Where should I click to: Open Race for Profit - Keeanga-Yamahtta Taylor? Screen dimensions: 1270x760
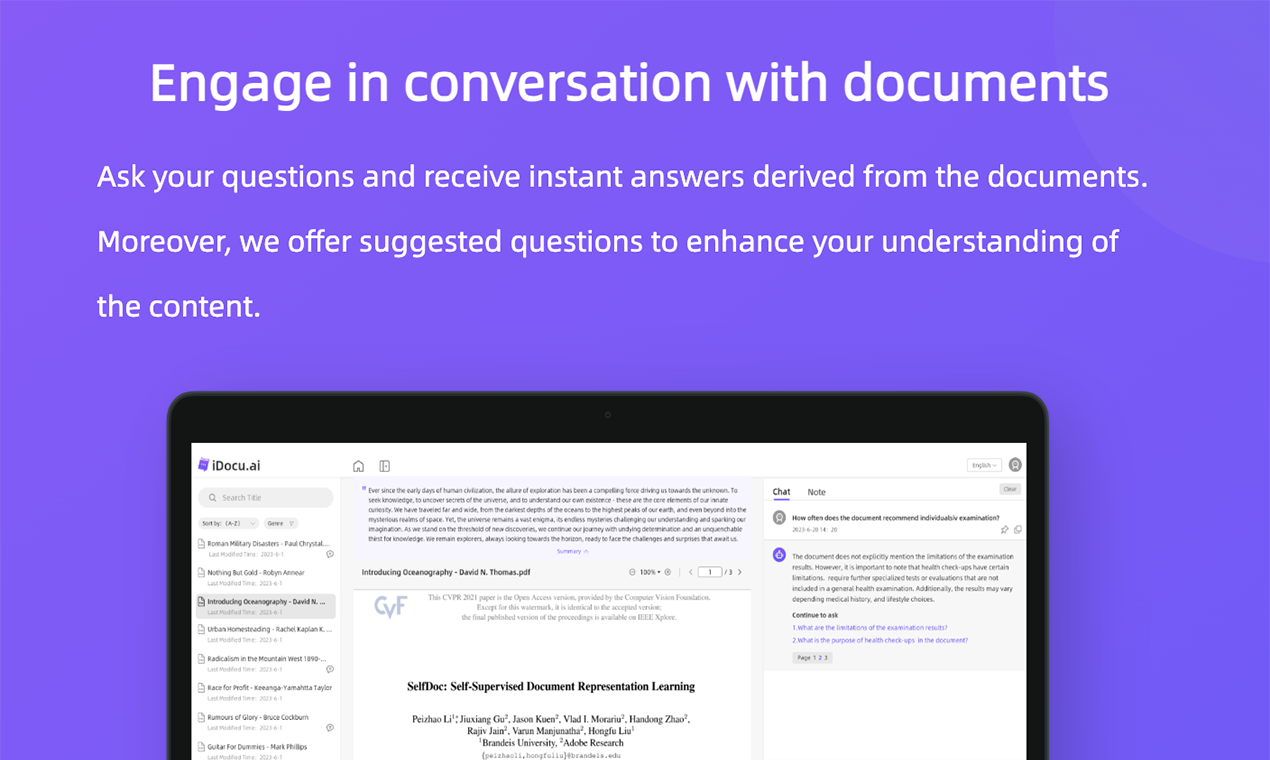point(266,692)
